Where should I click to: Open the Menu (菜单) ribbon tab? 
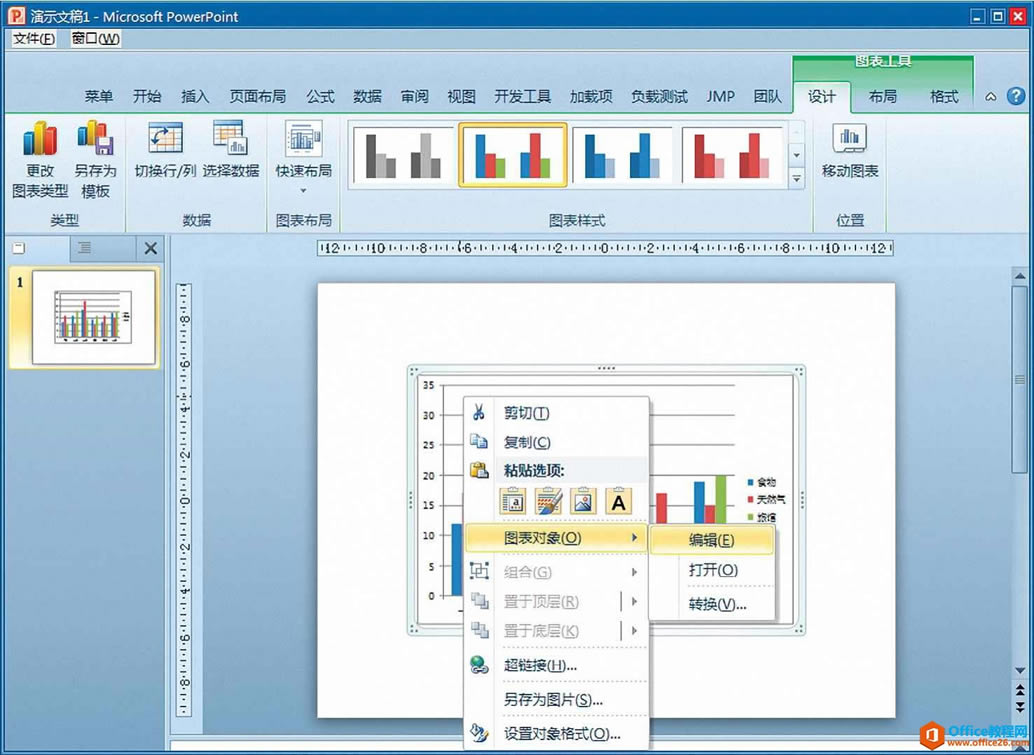pos(99,96)
